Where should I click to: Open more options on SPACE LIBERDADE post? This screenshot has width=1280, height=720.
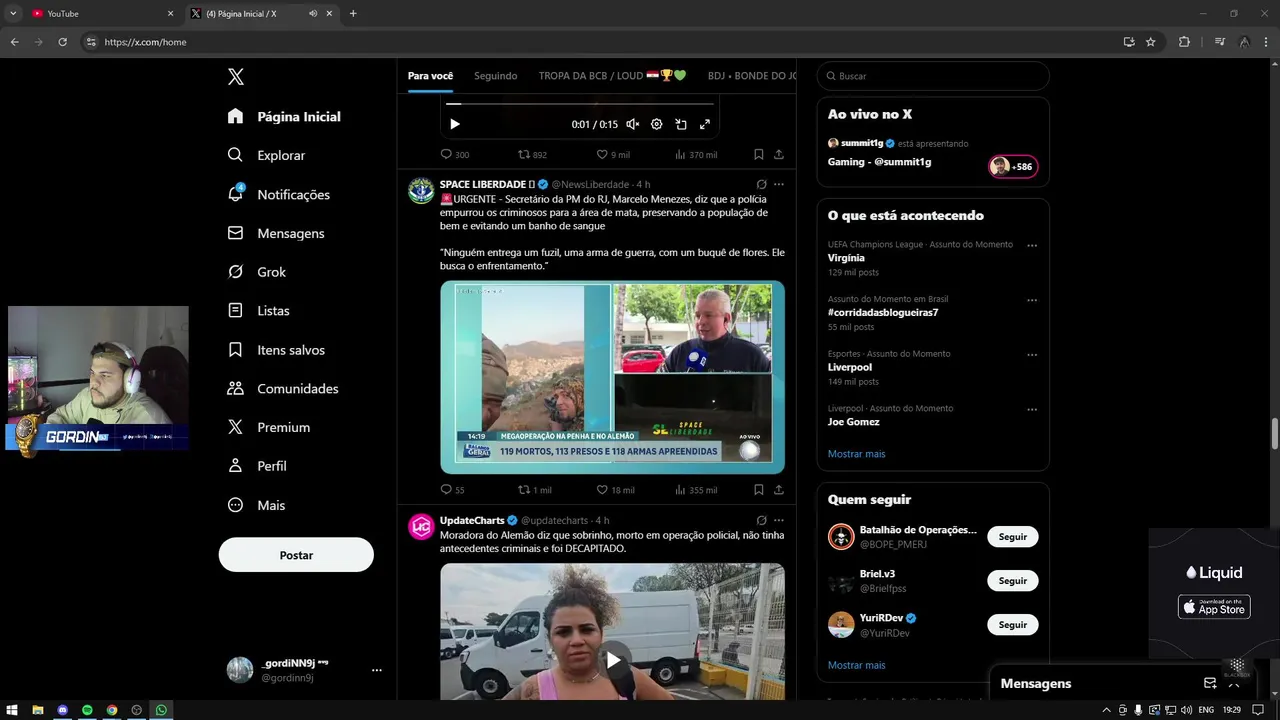[x=779, y=184]
